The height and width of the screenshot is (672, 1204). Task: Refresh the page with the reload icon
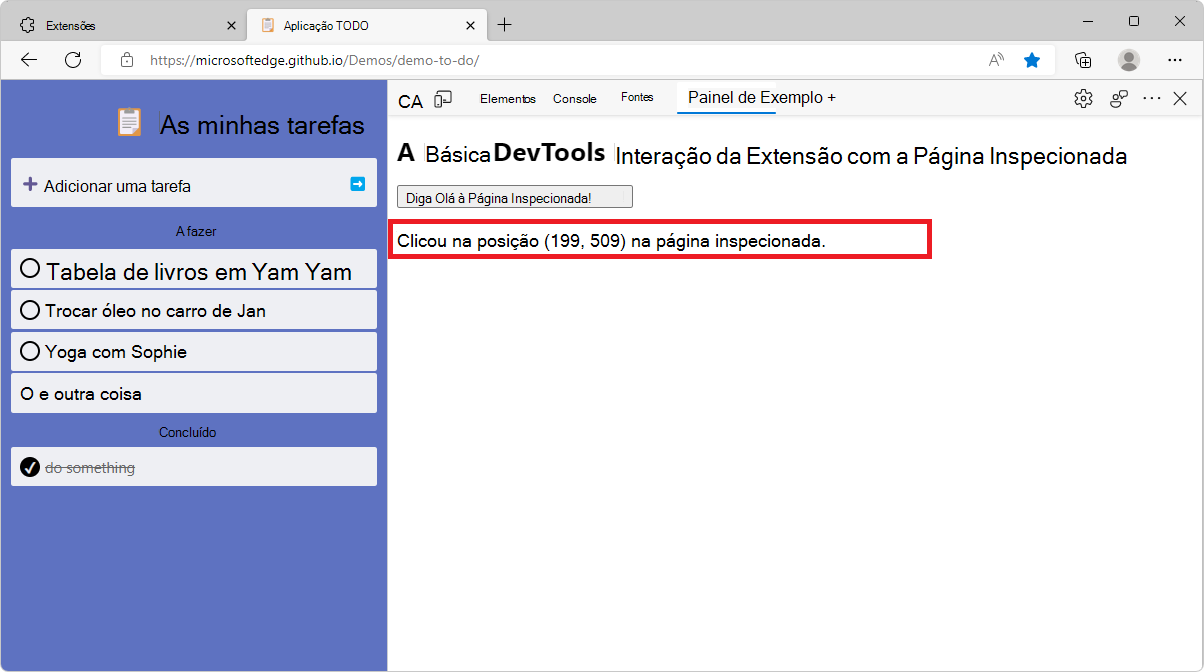pos(72,60)
